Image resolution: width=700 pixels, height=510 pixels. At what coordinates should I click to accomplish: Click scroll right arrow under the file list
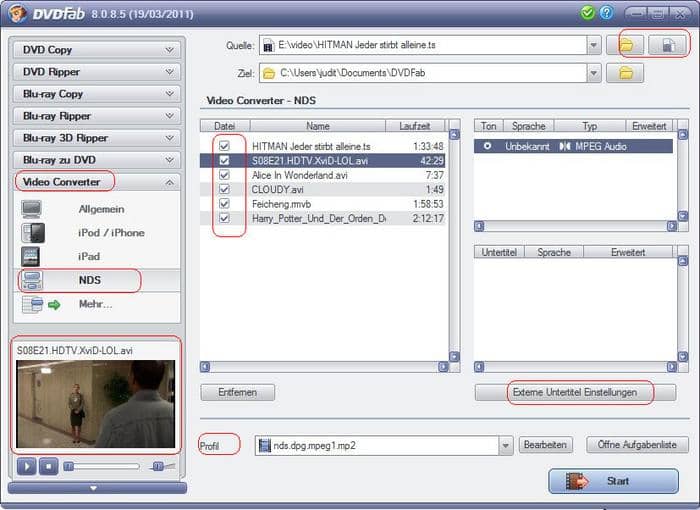pyautogui.click(x=443, y=367)
